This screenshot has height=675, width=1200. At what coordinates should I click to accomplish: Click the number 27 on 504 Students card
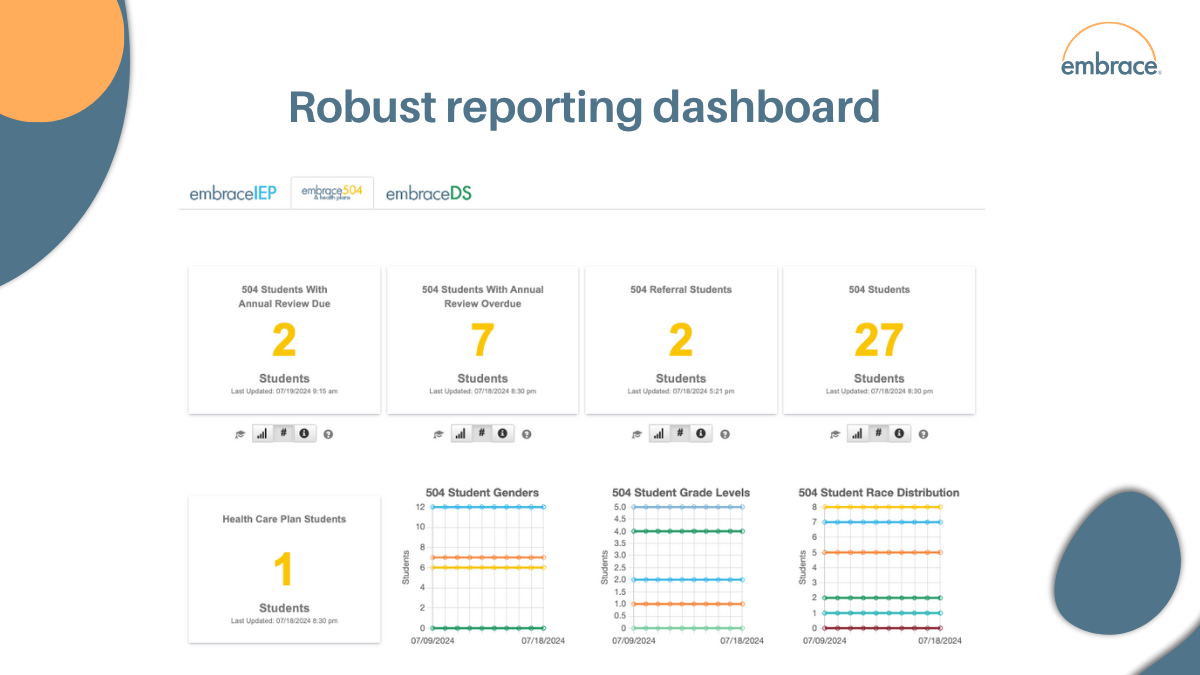879,341
